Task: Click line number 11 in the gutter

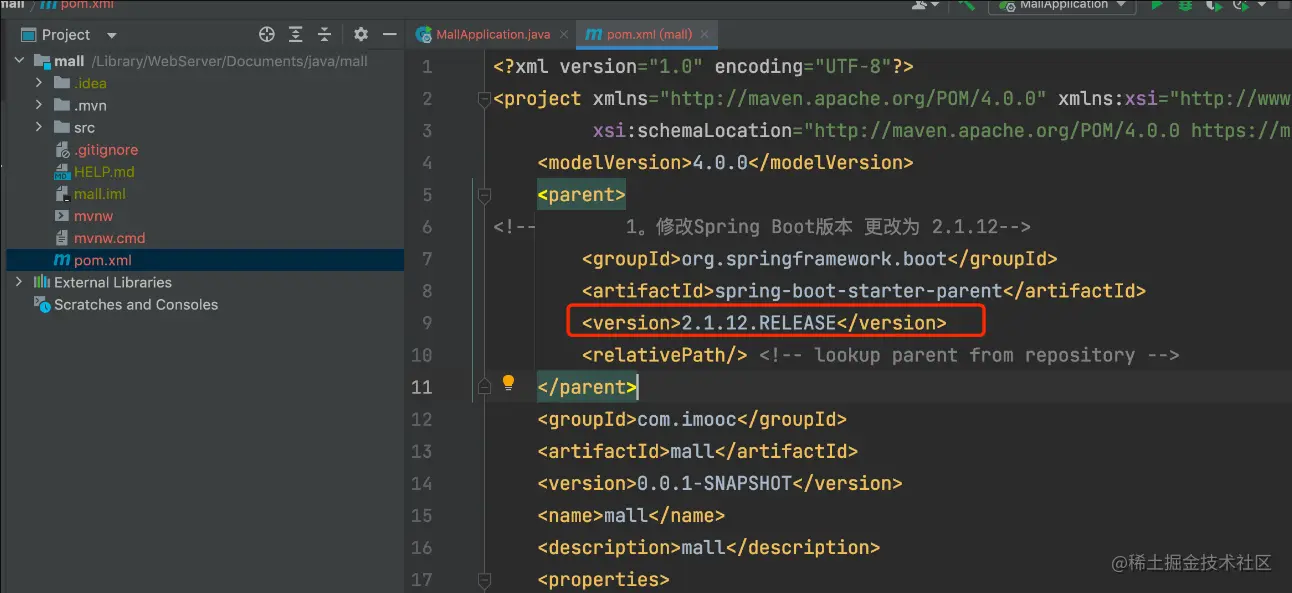Action: (422, 386)
